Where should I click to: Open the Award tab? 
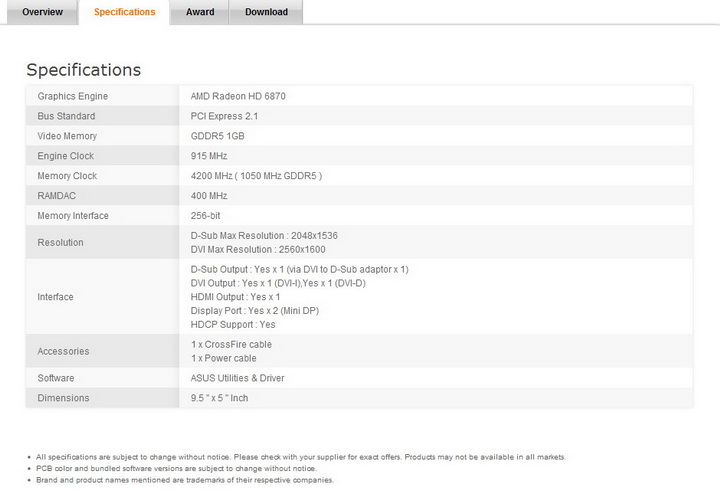point(200,12)
